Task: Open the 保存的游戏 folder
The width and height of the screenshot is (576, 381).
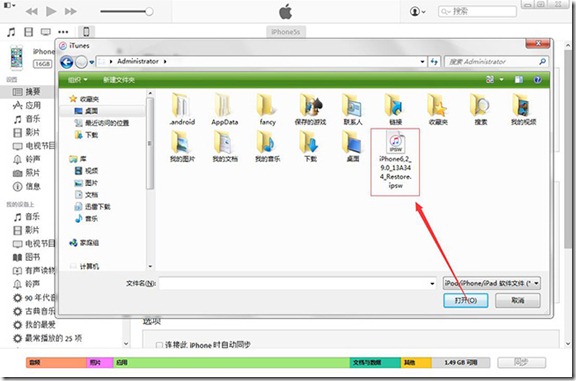Action: (310, 109)
